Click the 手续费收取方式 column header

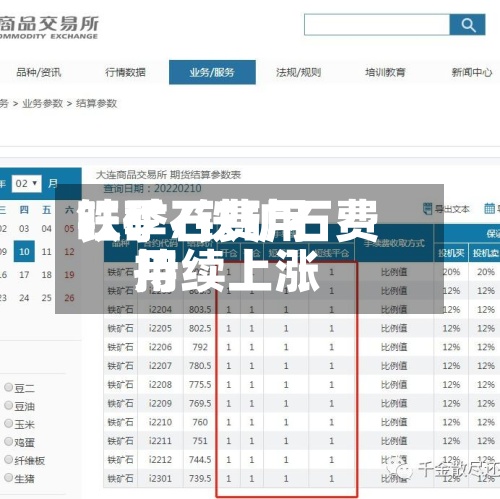pyautogui.click(x=394, y=243)
